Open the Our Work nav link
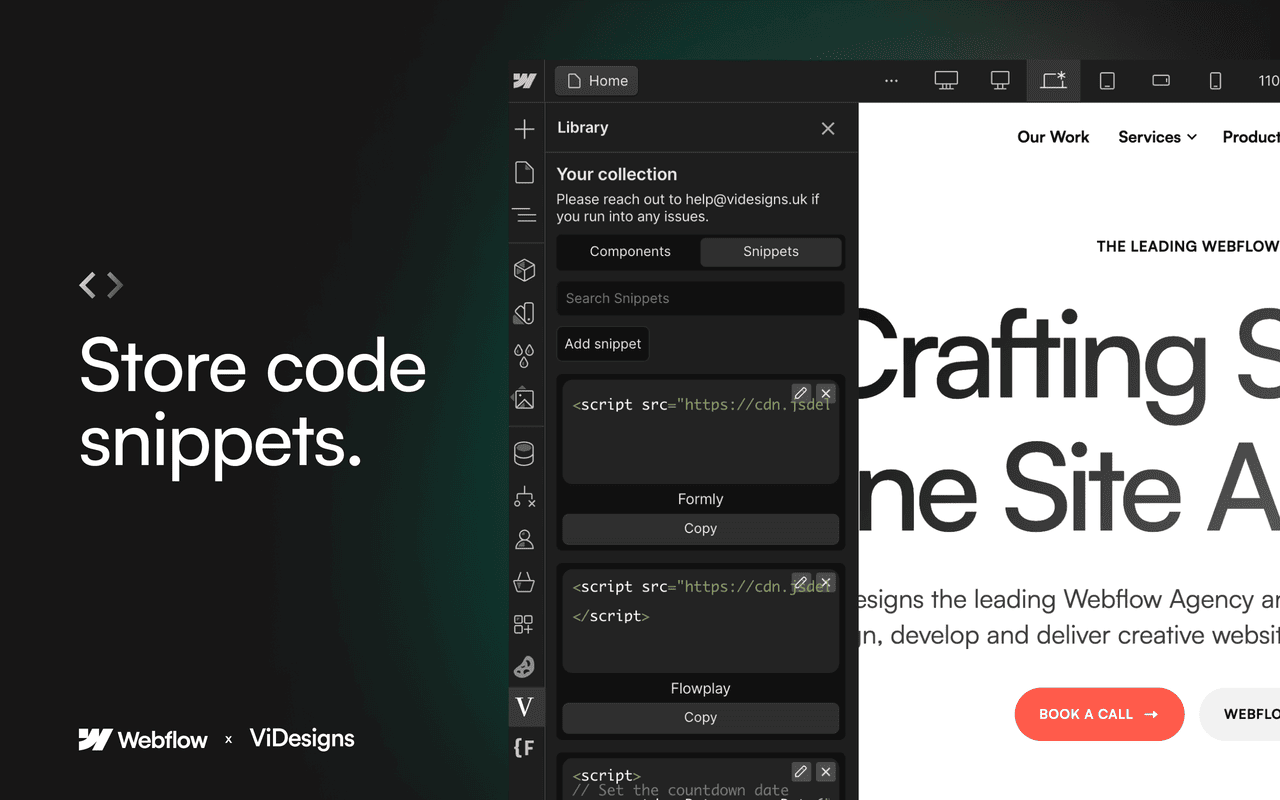The width and height of the screenshot is (1280, 800). pyautogui.click(x=1053, y=137)
